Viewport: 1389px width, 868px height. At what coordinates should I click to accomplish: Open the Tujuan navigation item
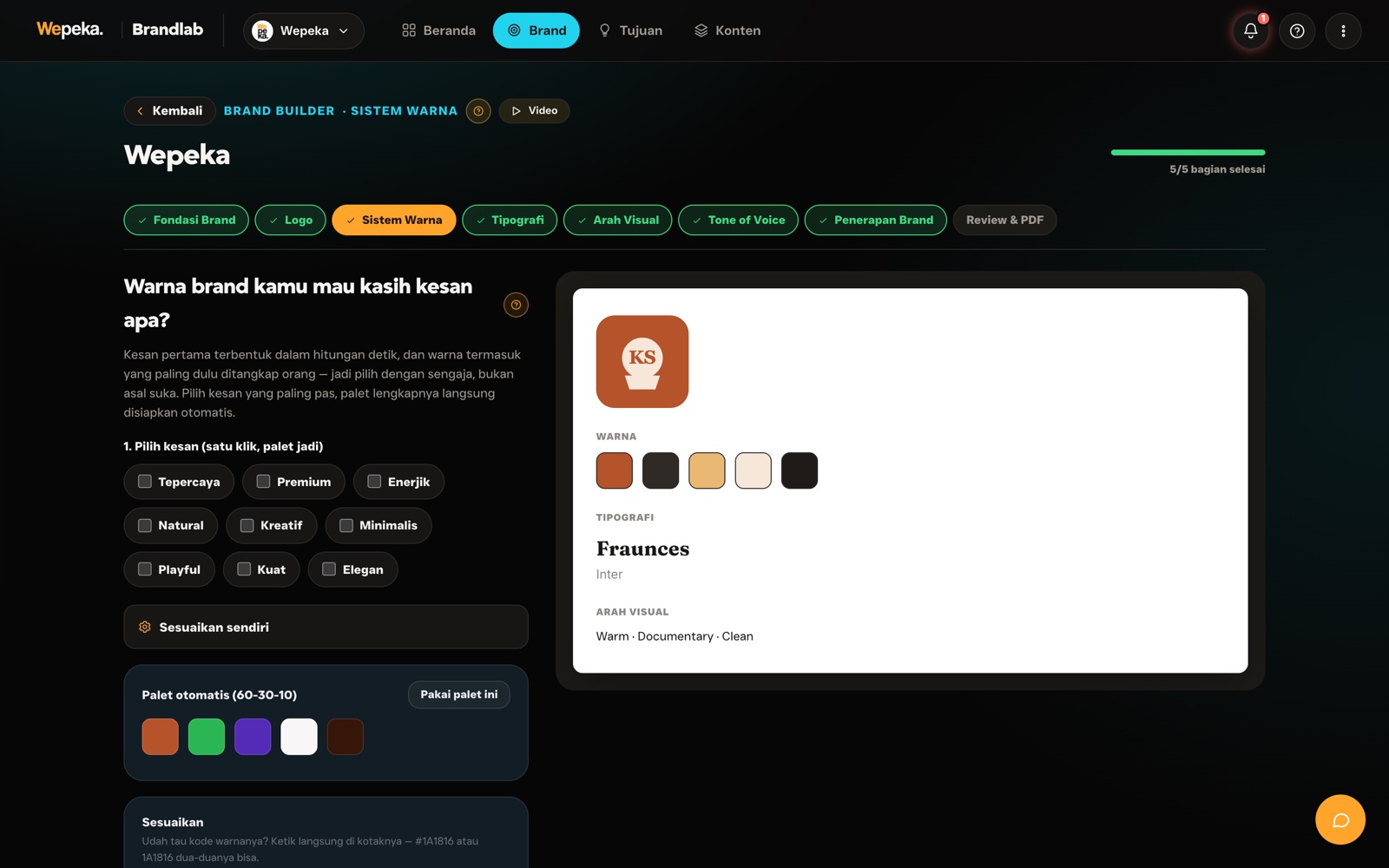pos(631,30)
